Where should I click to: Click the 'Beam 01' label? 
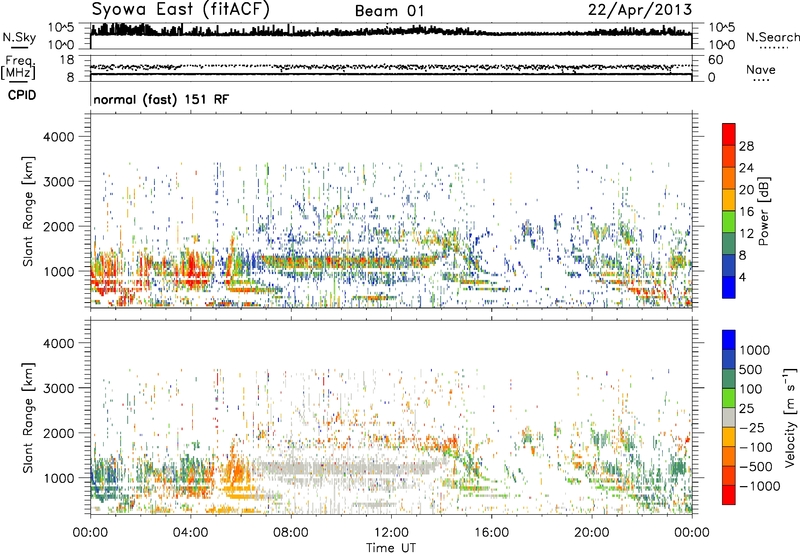pos(389,11)
